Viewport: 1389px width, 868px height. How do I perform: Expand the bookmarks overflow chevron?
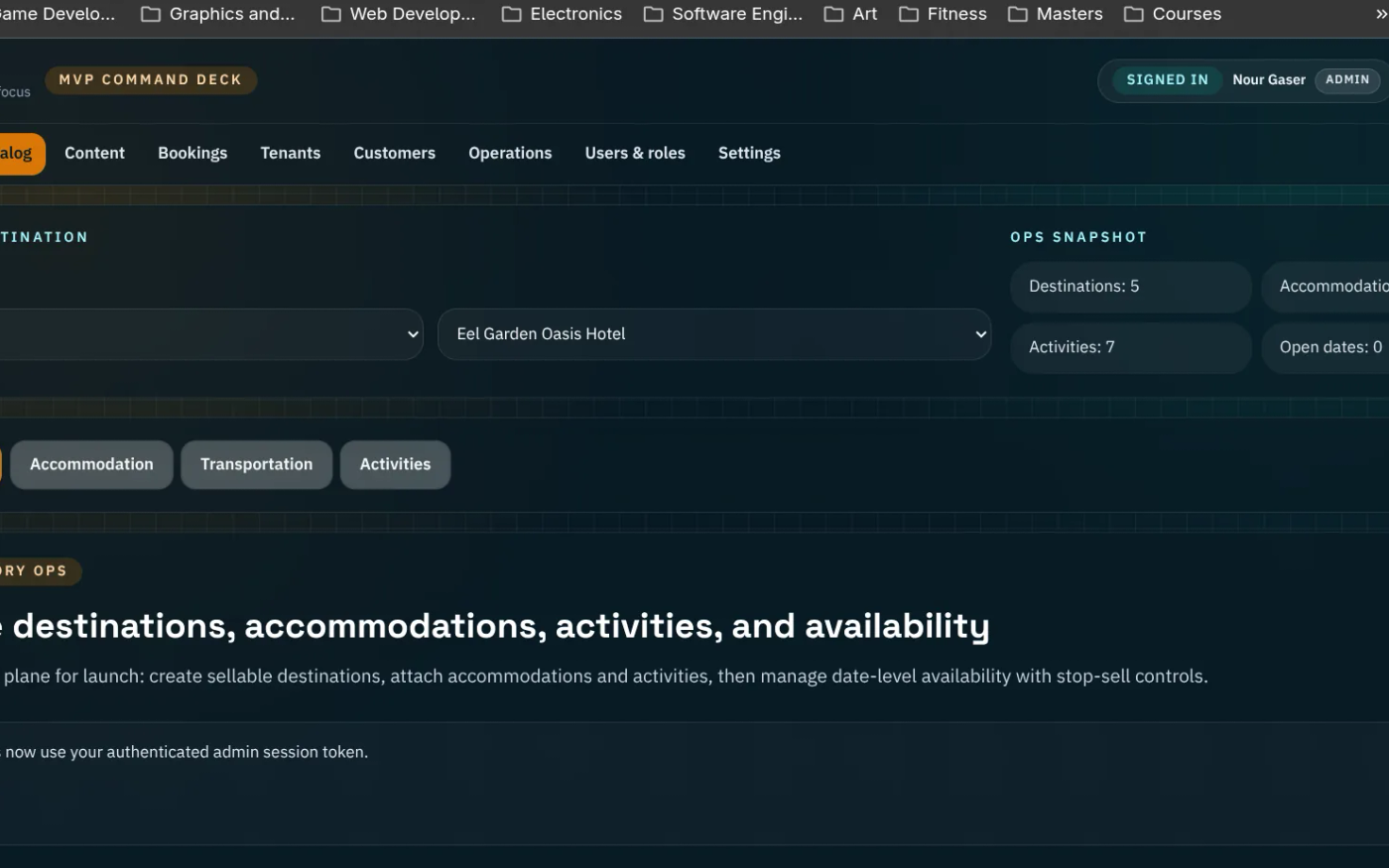[x=1380, y=14]
